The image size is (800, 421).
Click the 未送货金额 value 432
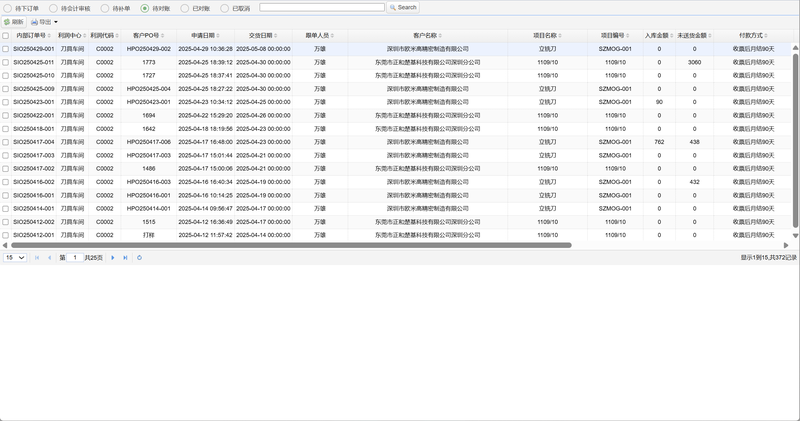coord(694,182)
